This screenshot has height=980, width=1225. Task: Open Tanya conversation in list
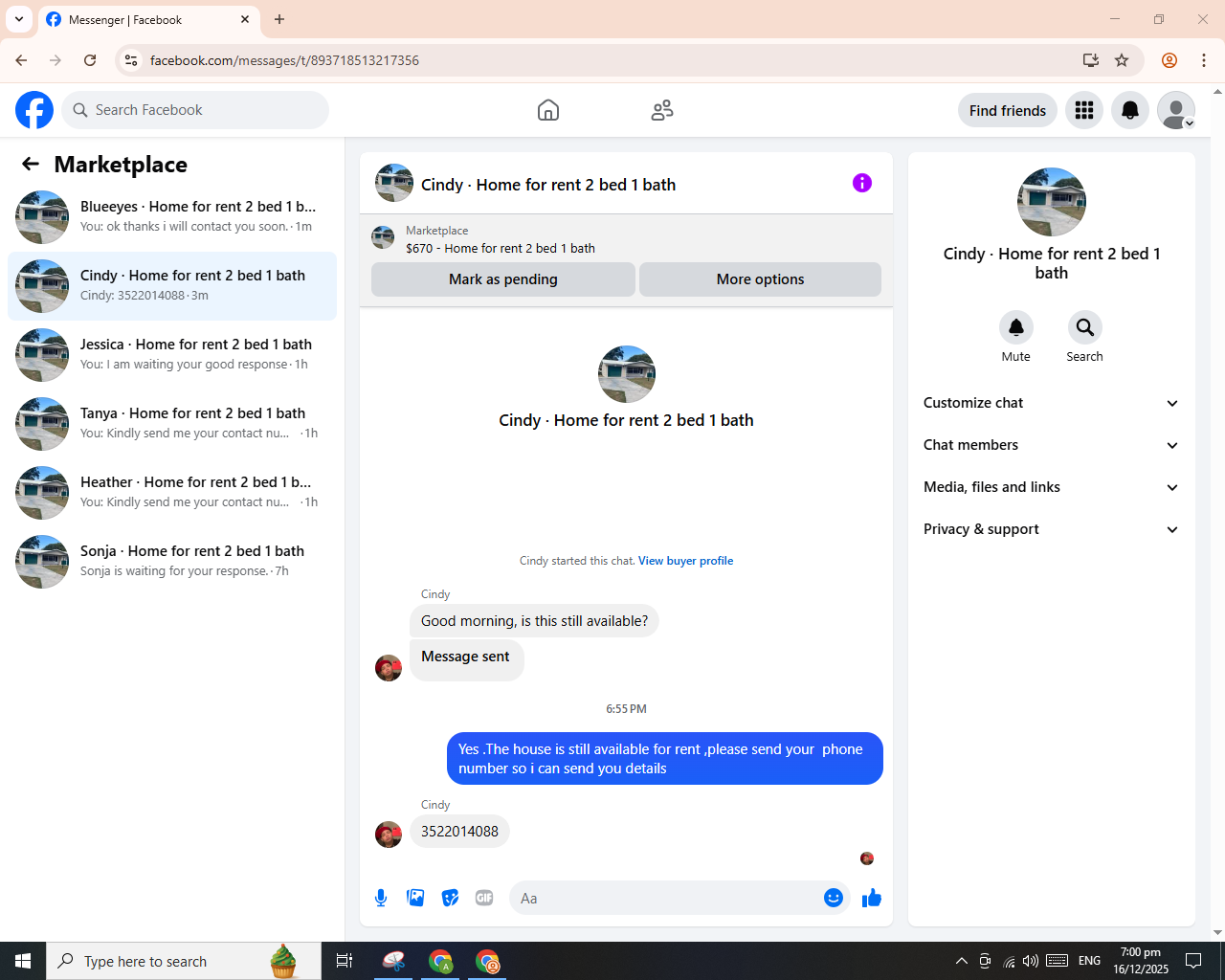(x=172, y=424)
